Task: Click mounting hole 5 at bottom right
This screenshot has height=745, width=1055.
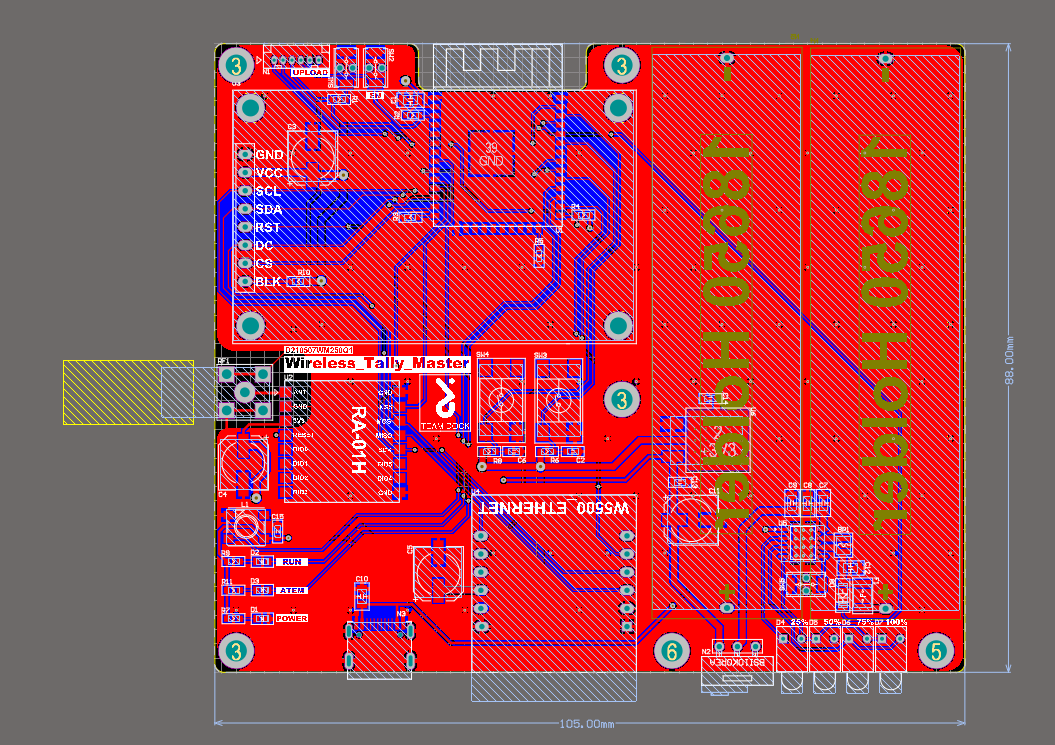Action: click(x=936, y=651)
